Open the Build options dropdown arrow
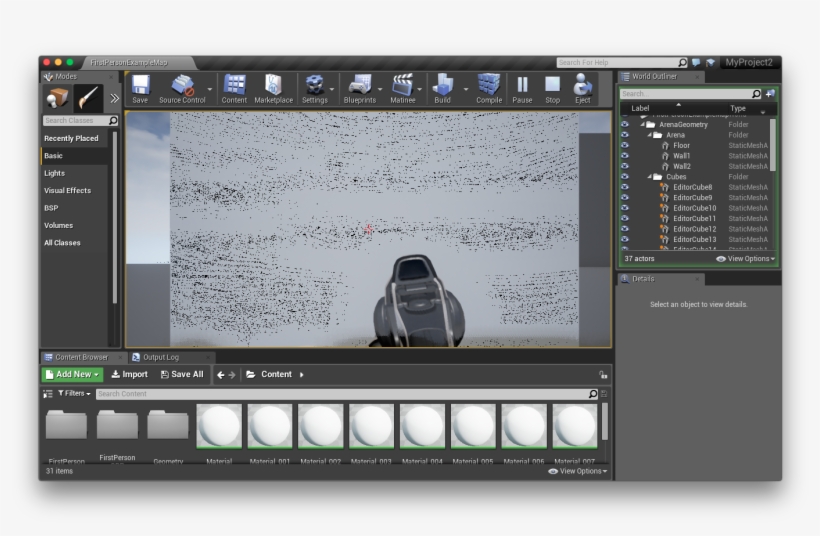The height and width of the screenshot is (536, 820). 466,89
